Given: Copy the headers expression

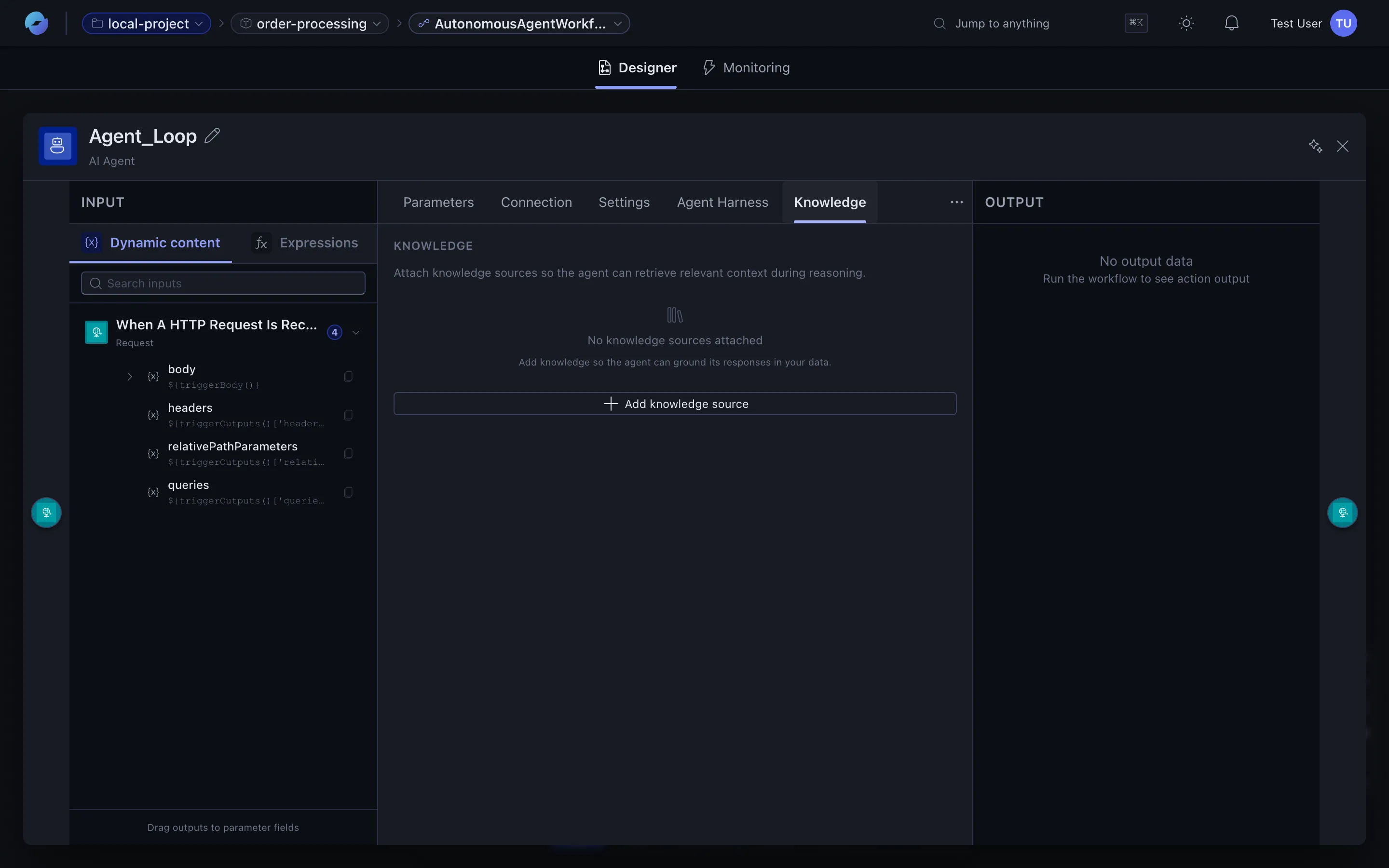Looking at the screenshot, I should click(x=348, y=415).
